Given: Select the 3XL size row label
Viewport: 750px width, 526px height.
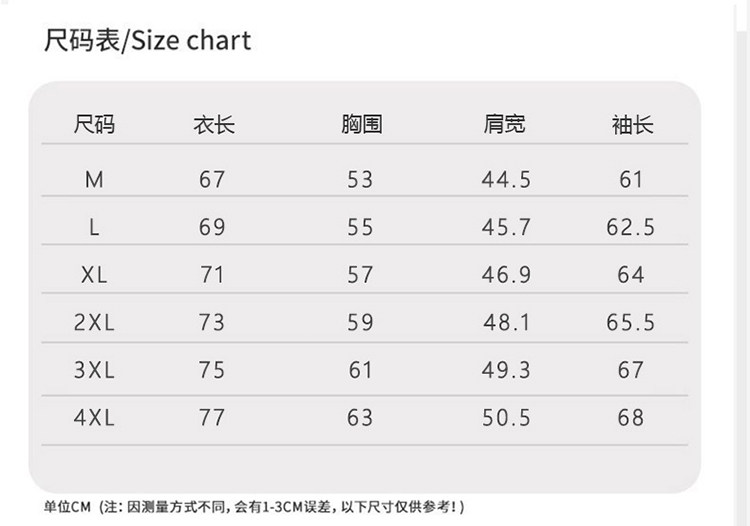Looking at the screenshot, I should 94,370.
